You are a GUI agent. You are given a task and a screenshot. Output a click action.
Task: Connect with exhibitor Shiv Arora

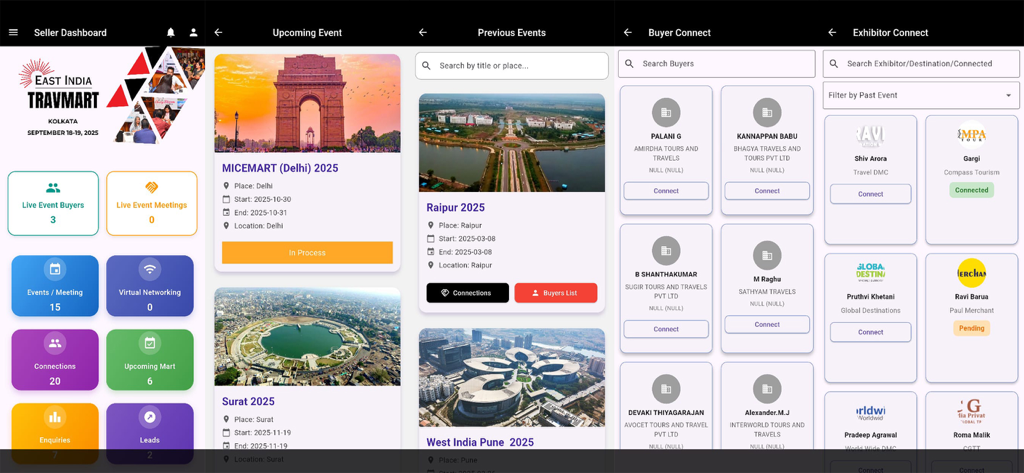(871, 194)
